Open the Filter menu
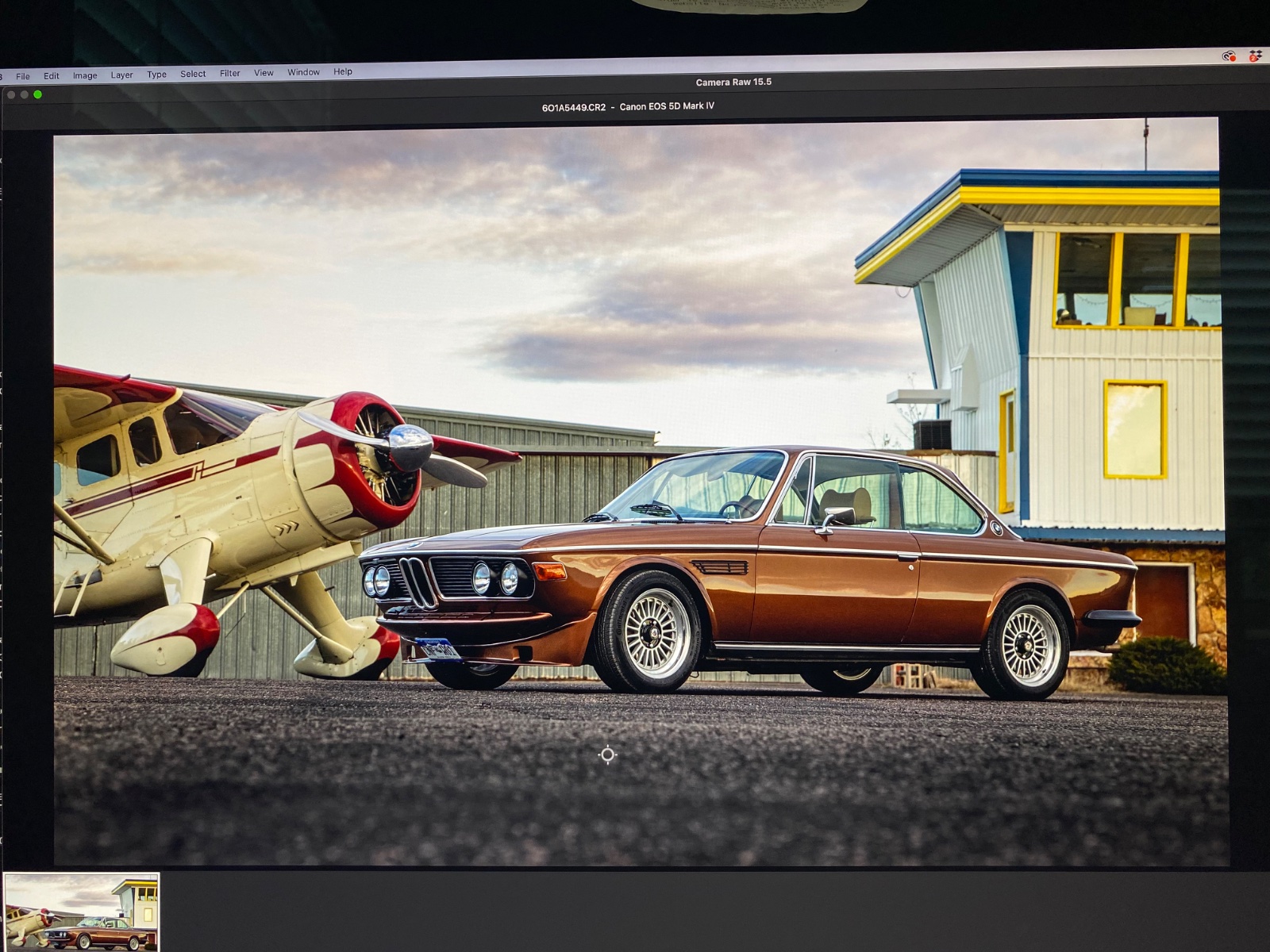Viewport: 1270px width, 952px height. tap(229, 73)
